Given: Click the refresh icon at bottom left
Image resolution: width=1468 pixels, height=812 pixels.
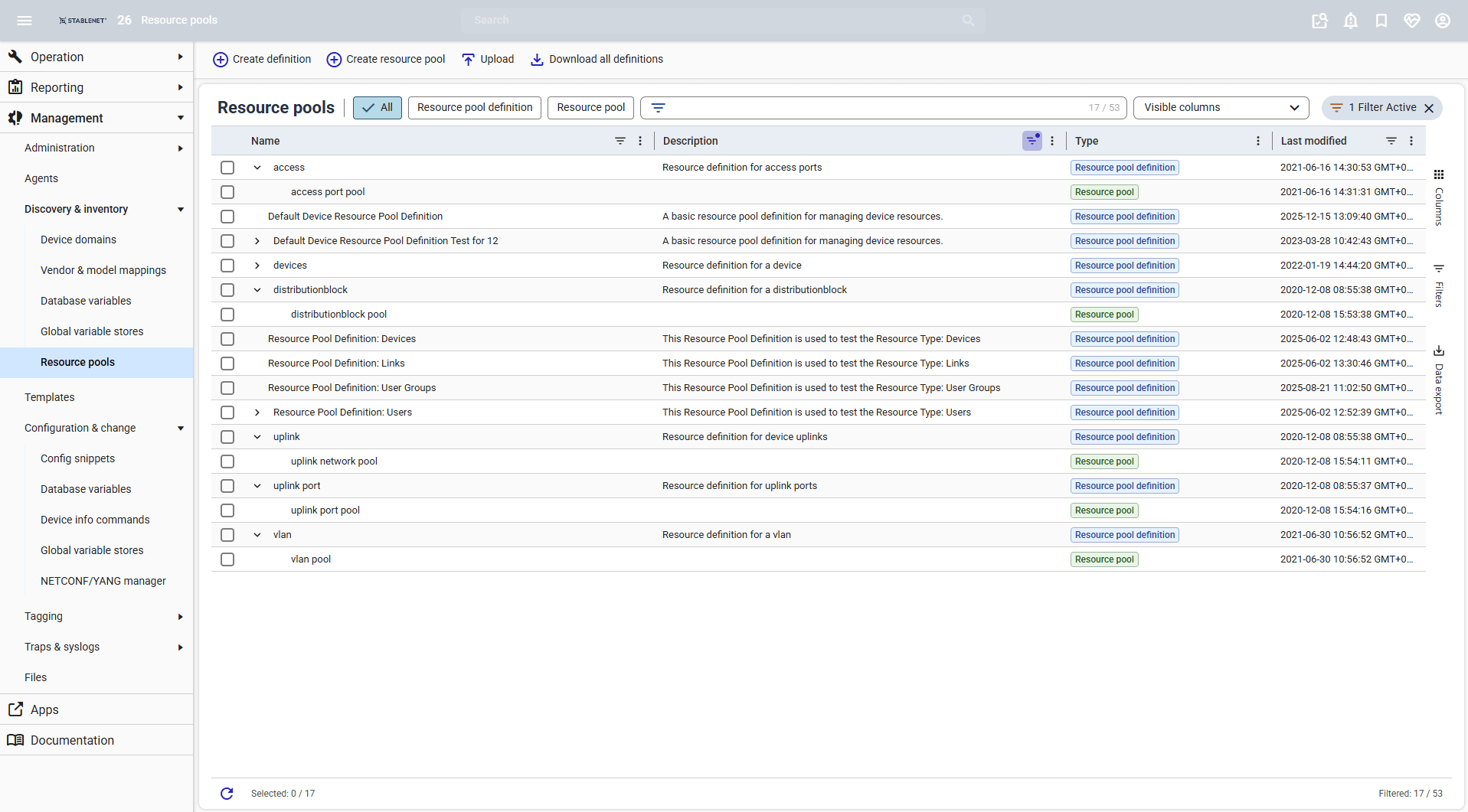Looking at the screenshot, I should coord(227,794).
